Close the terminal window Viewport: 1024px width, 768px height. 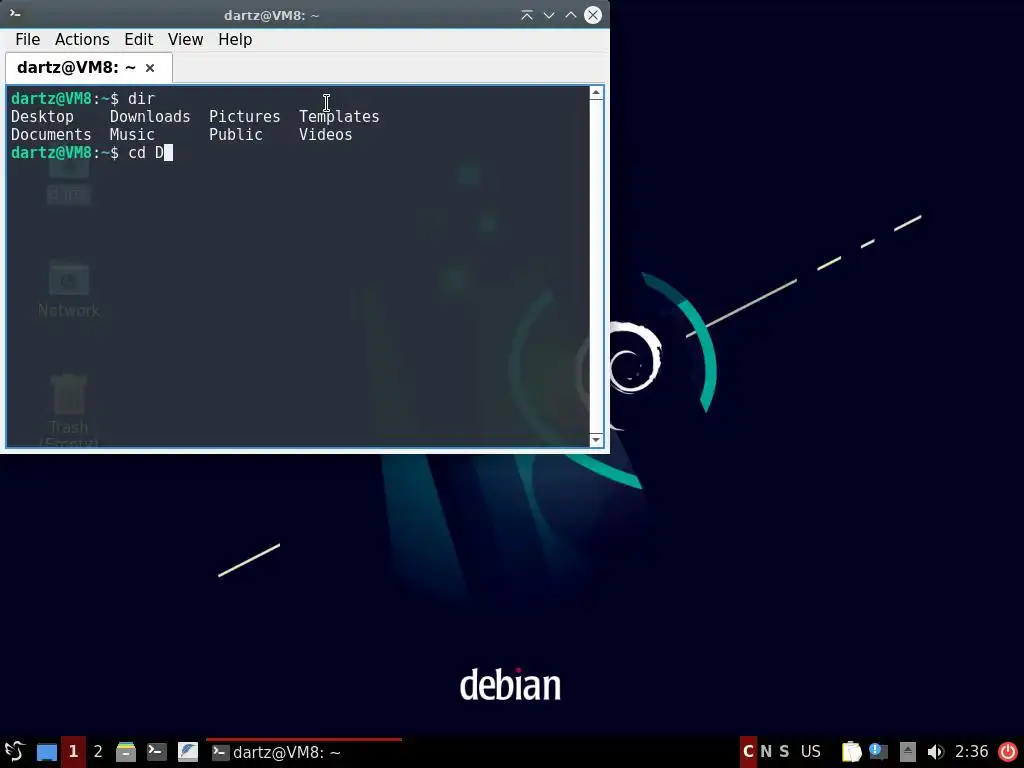point(593,15)
